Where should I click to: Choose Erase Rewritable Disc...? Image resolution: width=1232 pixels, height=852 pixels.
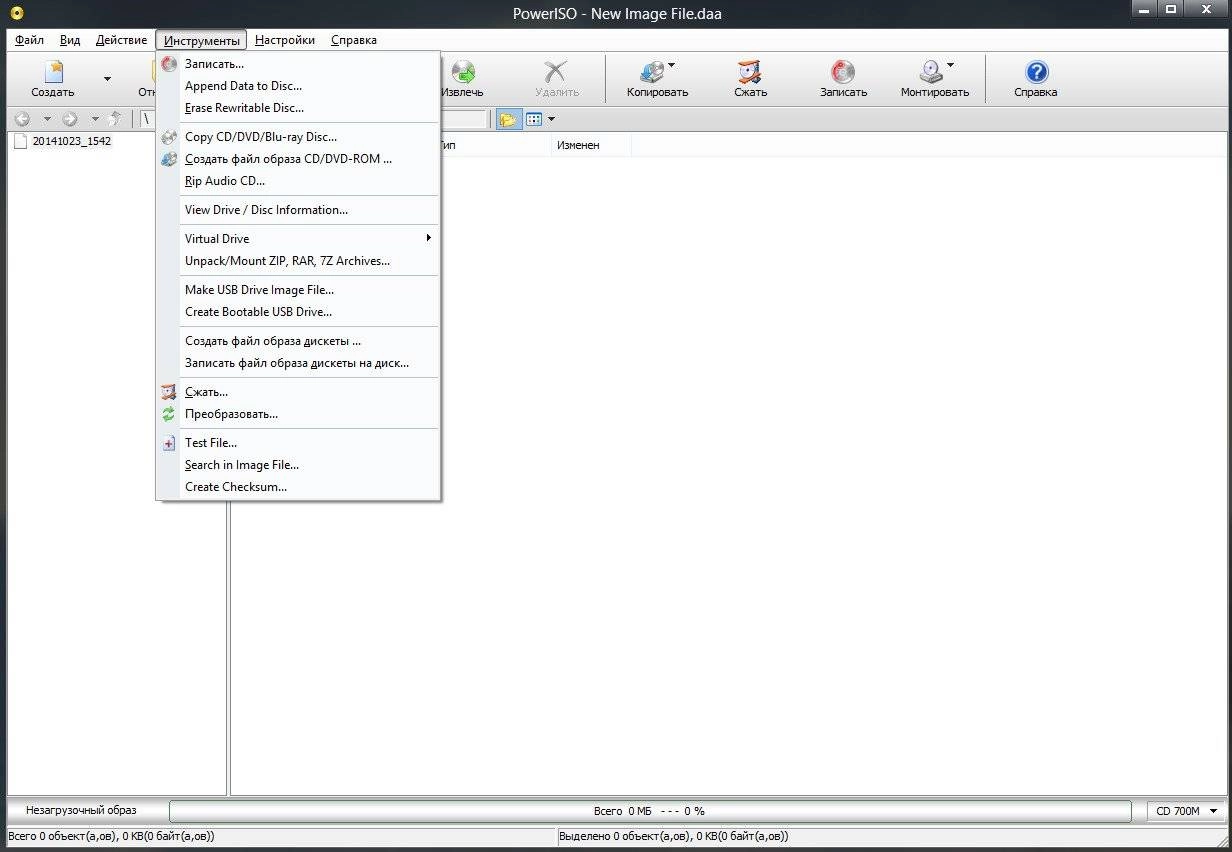tap(298, 108)
